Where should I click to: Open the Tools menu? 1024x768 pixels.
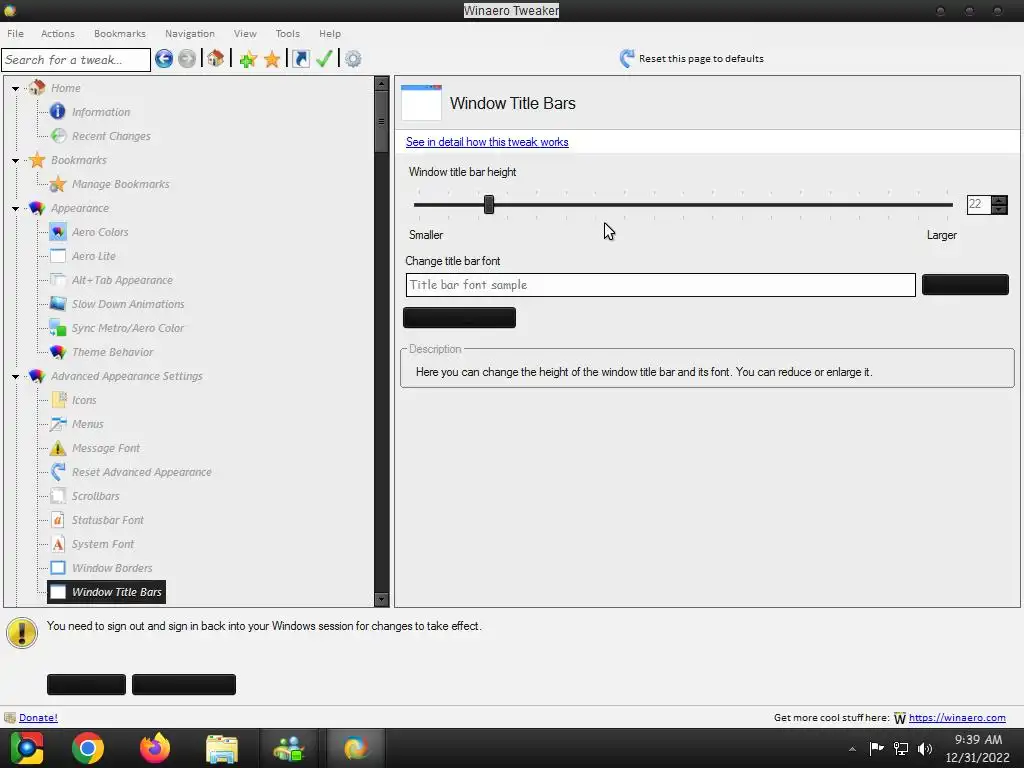click(x=287, y=33)
